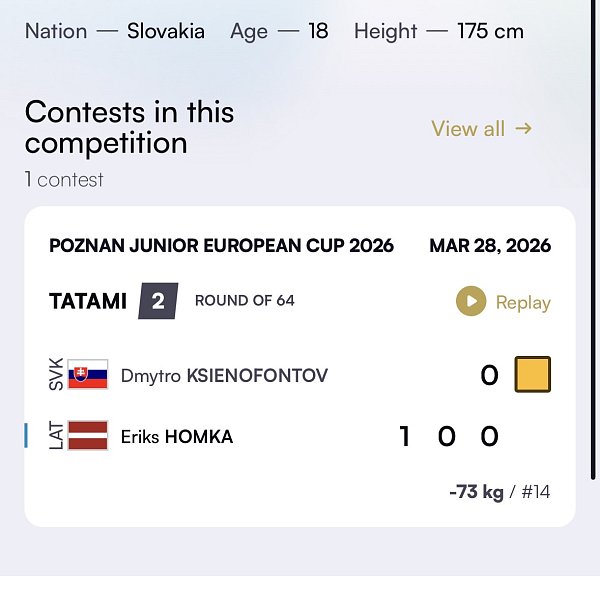Click the Contests in this competition heading
Image resolution: width=600 pixels, height=604 pixels.
pyautogui.click(x=130, y=127)
